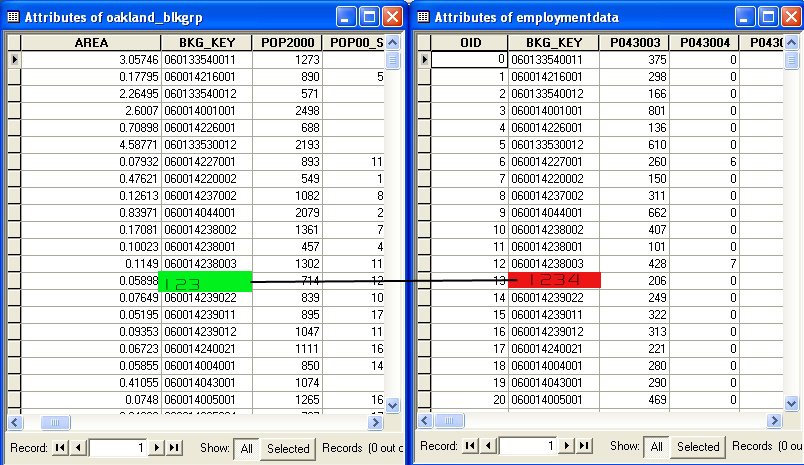The image size is (804, 465).
Task: Click cell 060014005001 in oakland_blkgrp
Action: click(x=207, y=399)
